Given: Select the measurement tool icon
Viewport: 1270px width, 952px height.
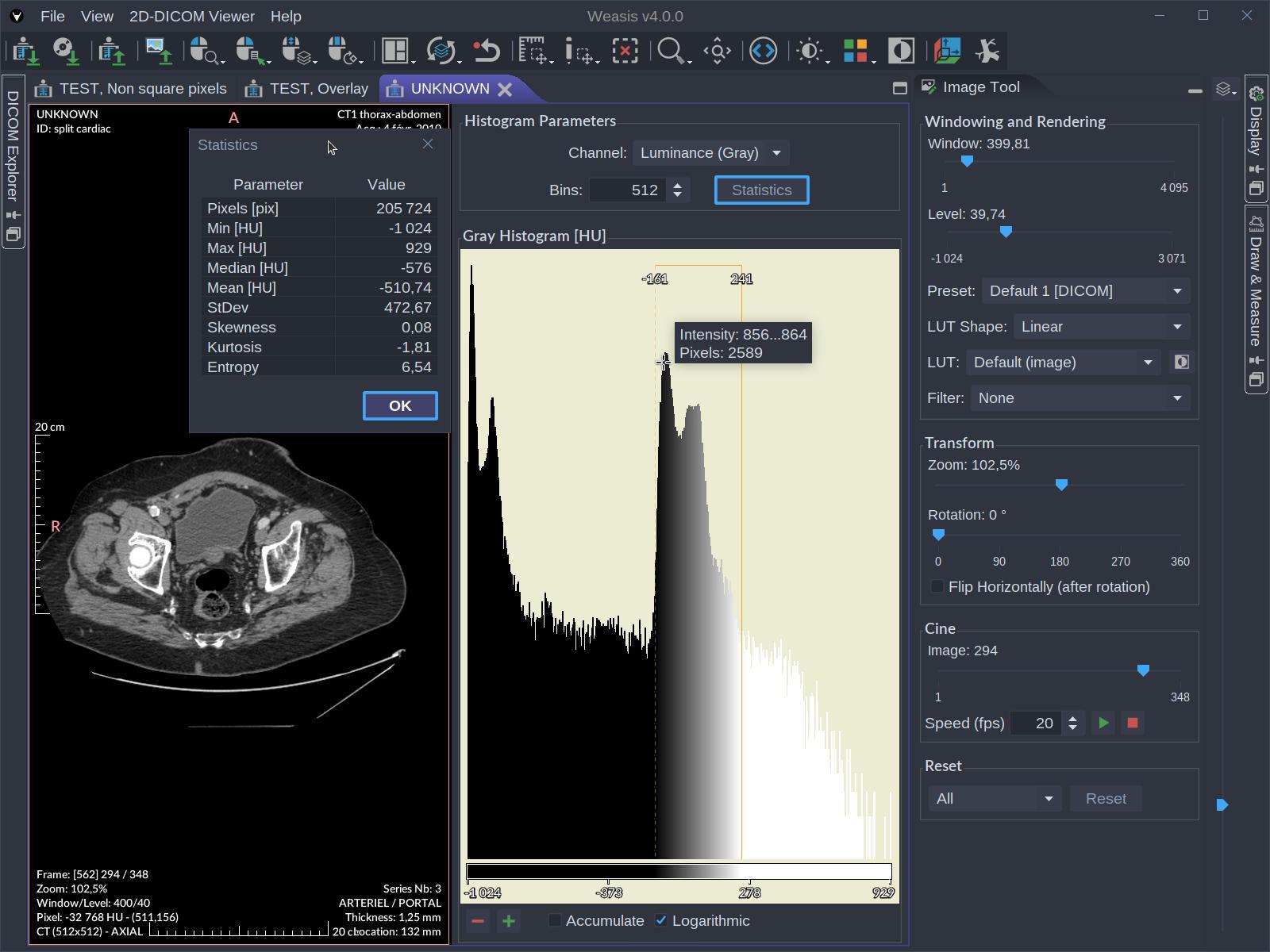Looking at the screenshot, I should pyautogui.click(x=530, y=50).
